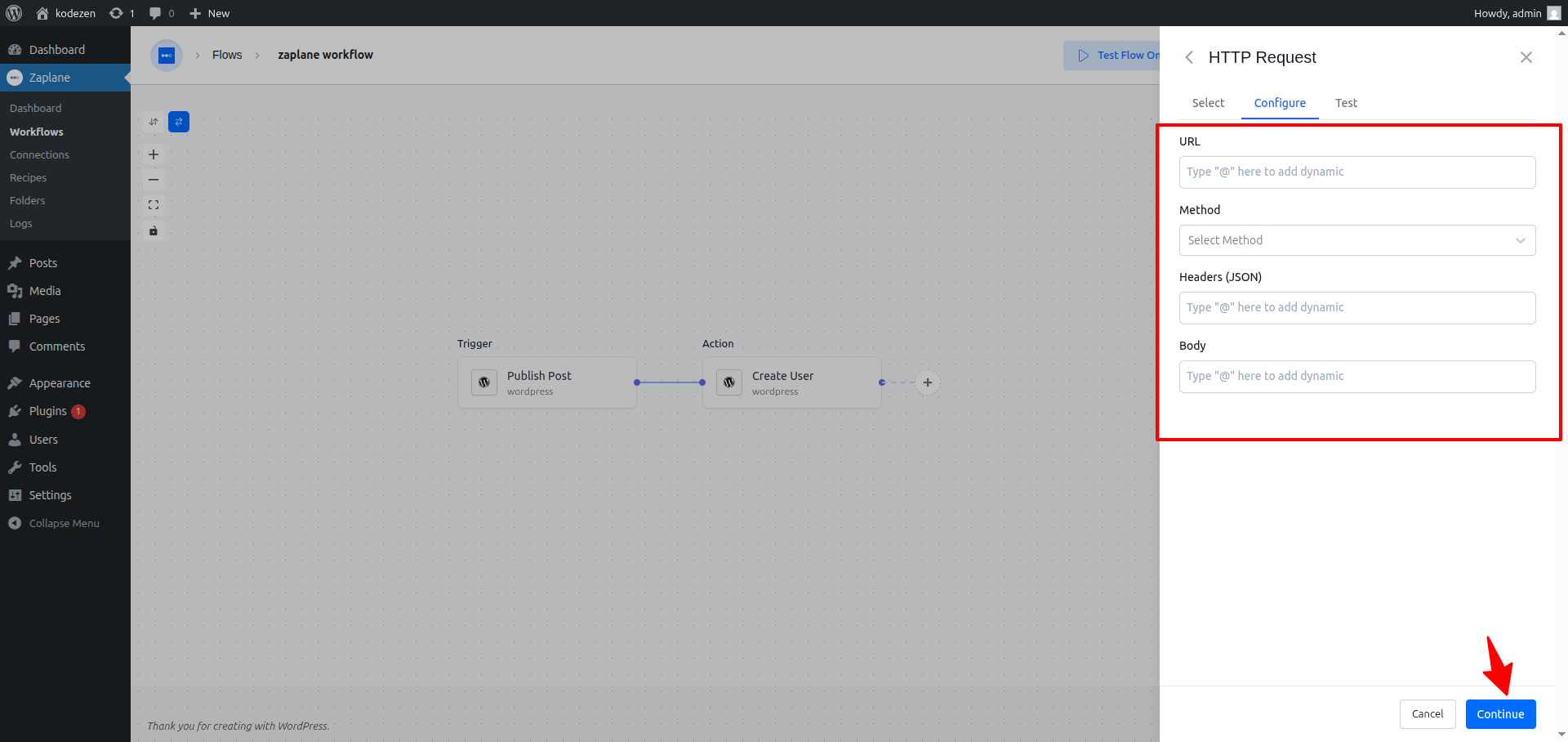Open Tools in the admin sidebar

65,467
